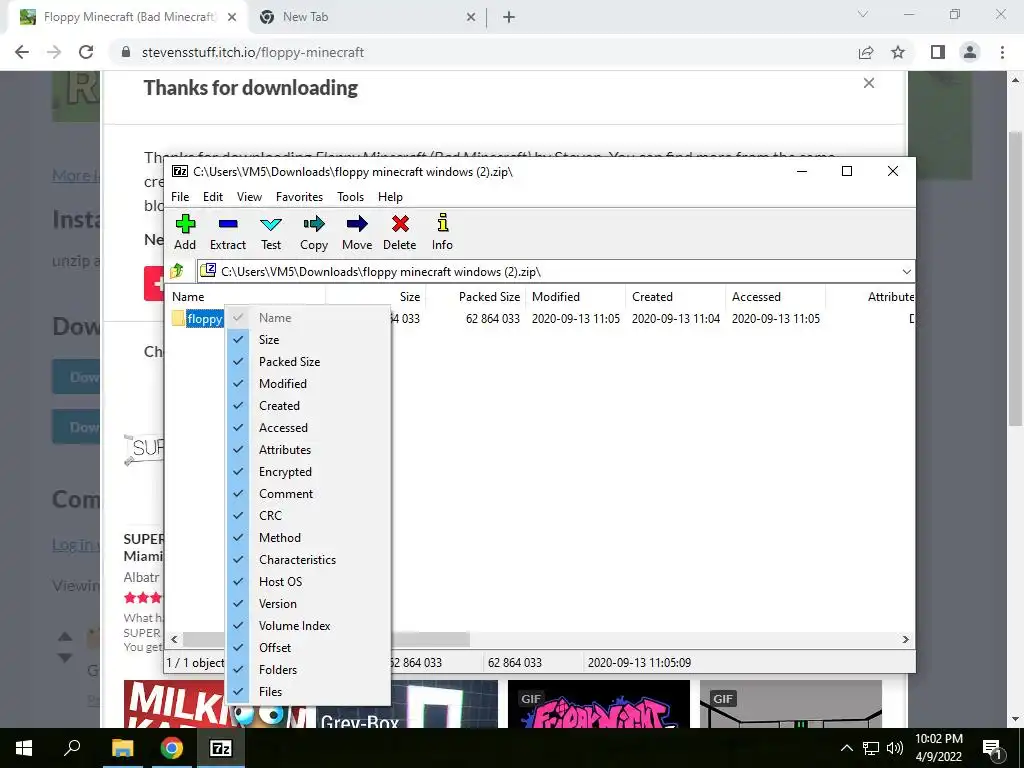Toggle the Volume Index column option
1024x768 pixels.
pos(308,626)
